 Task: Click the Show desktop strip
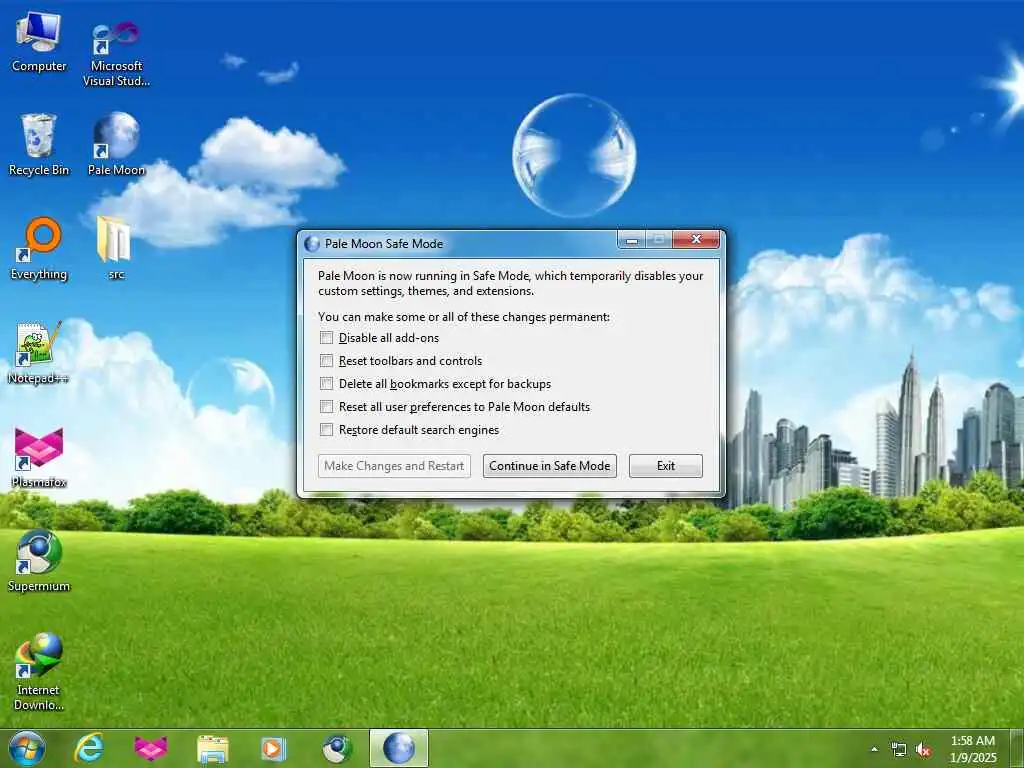pyautogui.click(x=1018, y=748)
